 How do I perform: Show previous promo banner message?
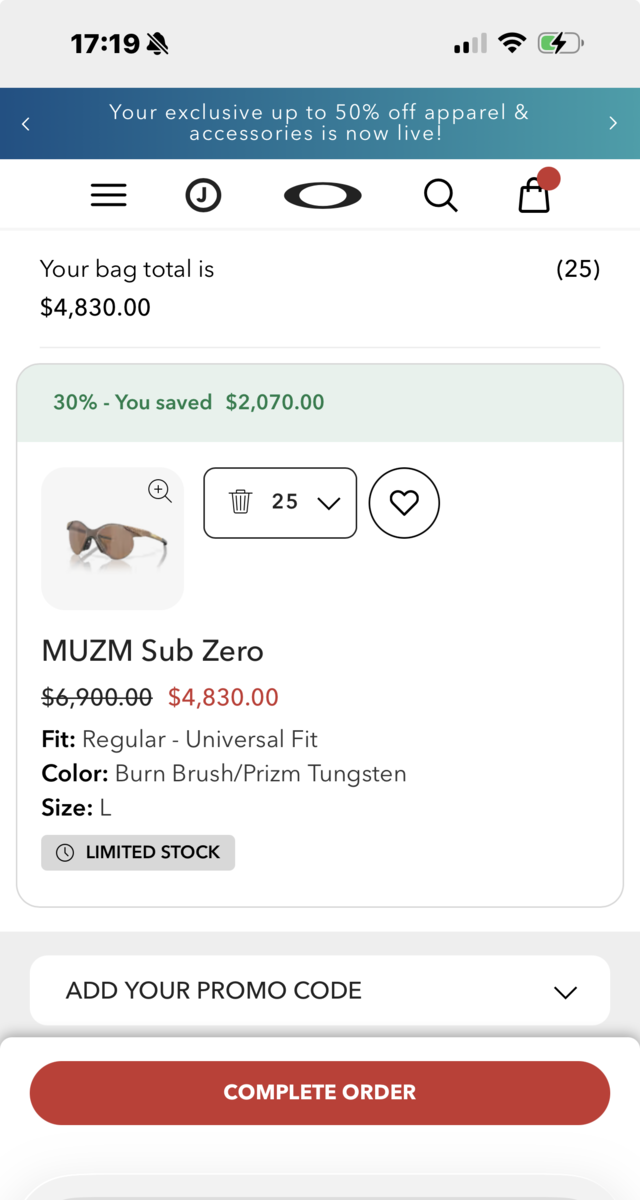[x=26, y=123]
